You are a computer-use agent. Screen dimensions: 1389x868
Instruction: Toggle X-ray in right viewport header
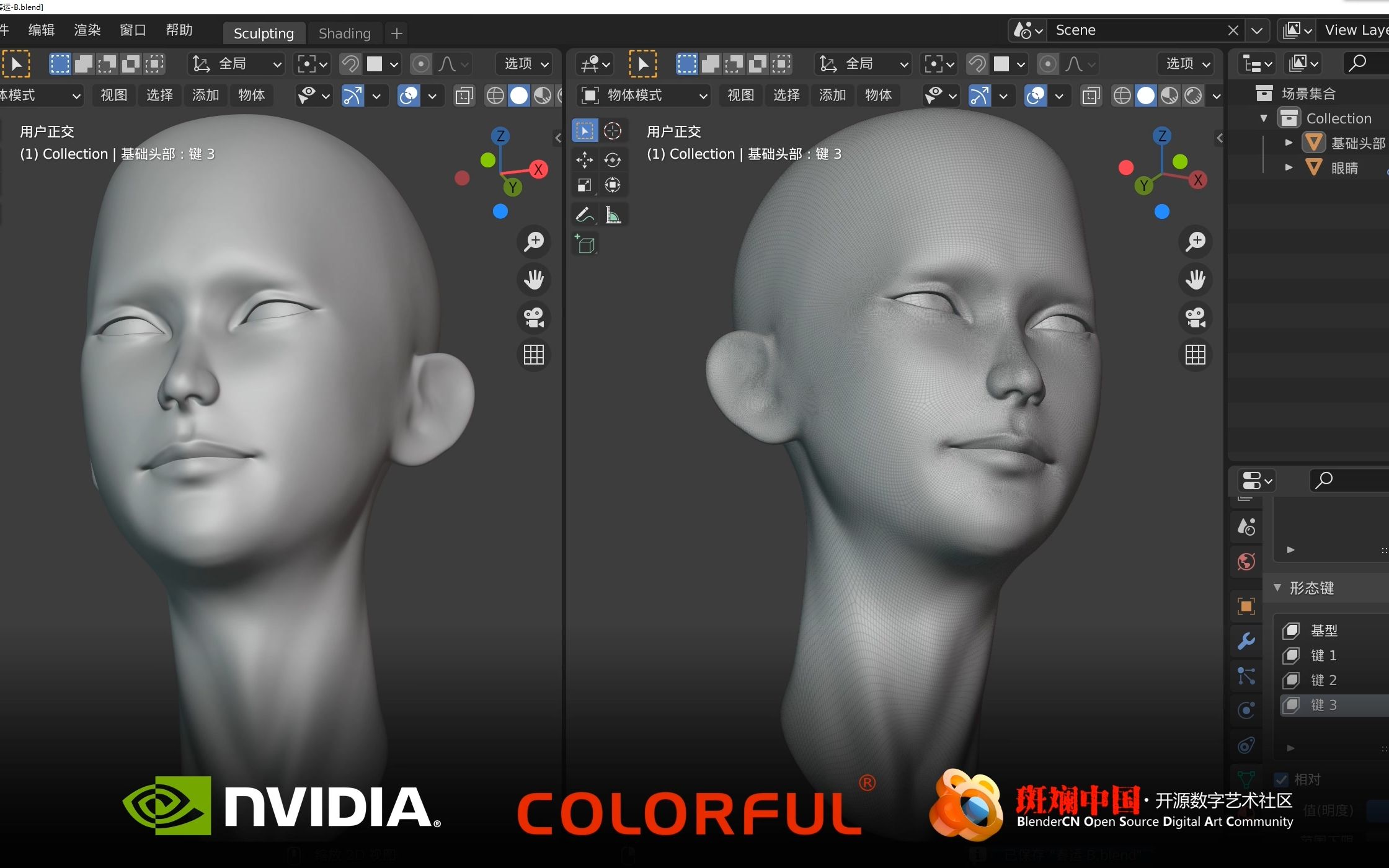(x=1091, y=95)
